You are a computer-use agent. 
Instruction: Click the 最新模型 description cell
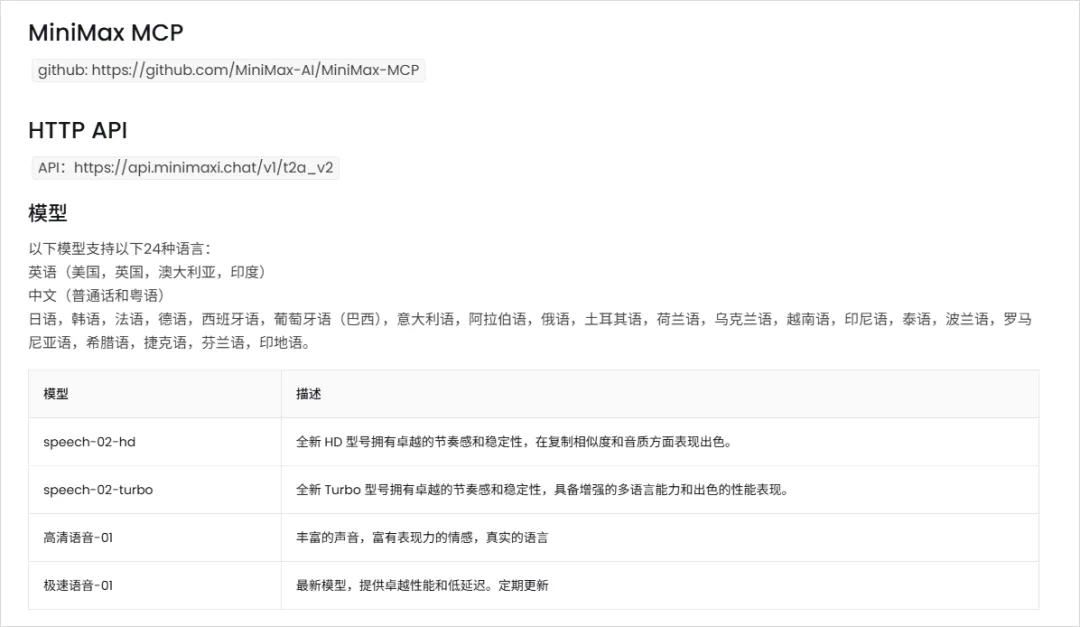pos(420,585)
